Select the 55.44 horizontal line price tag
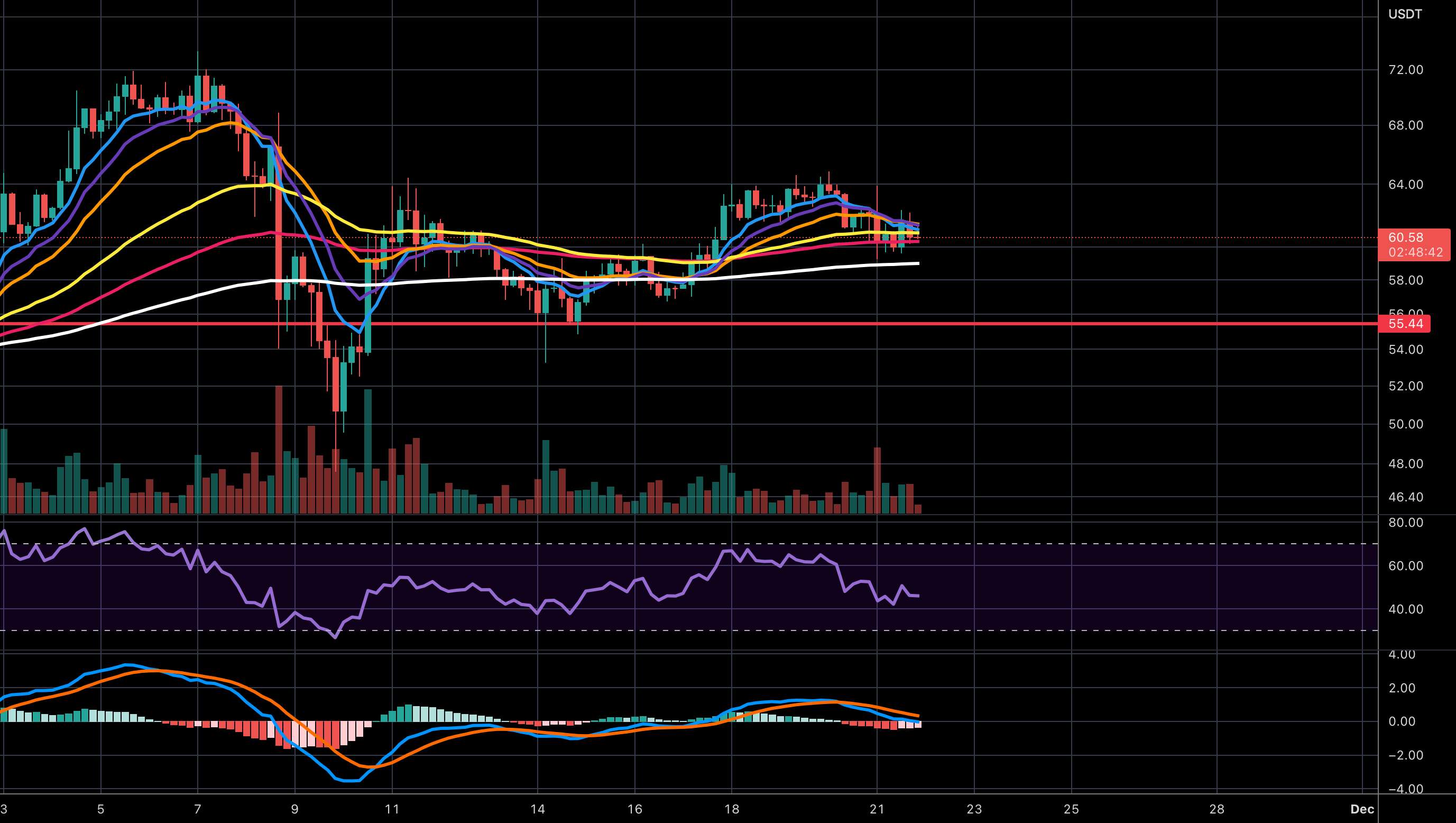This screenshot has width=1456, height=823. point(1405,324)
